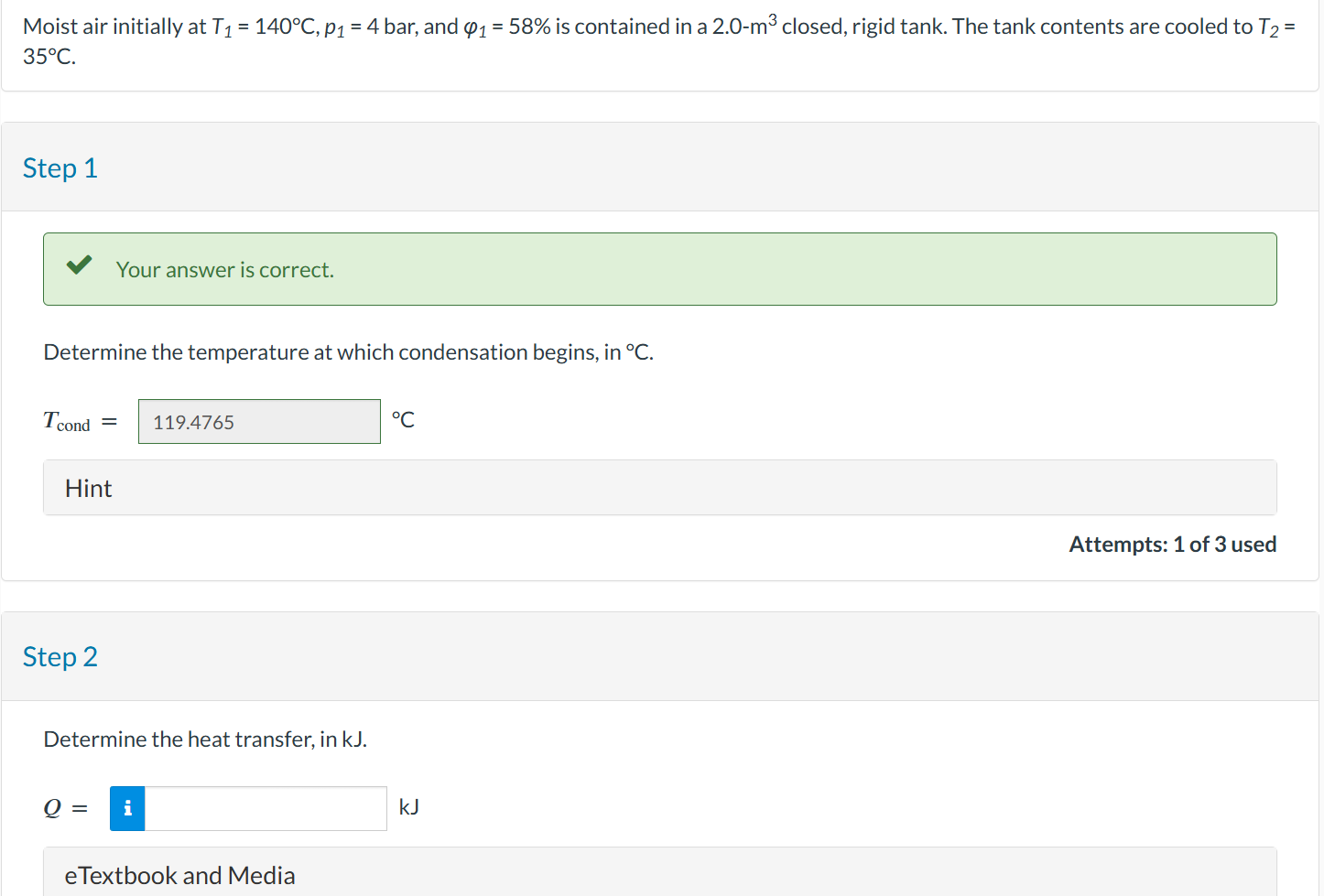Image resolution: width=1324 pixels, height=896 pixels.
Task: Click the Attempts: 1 of 3 used label
Action: pyautogui.click(x=1172, y=544)
